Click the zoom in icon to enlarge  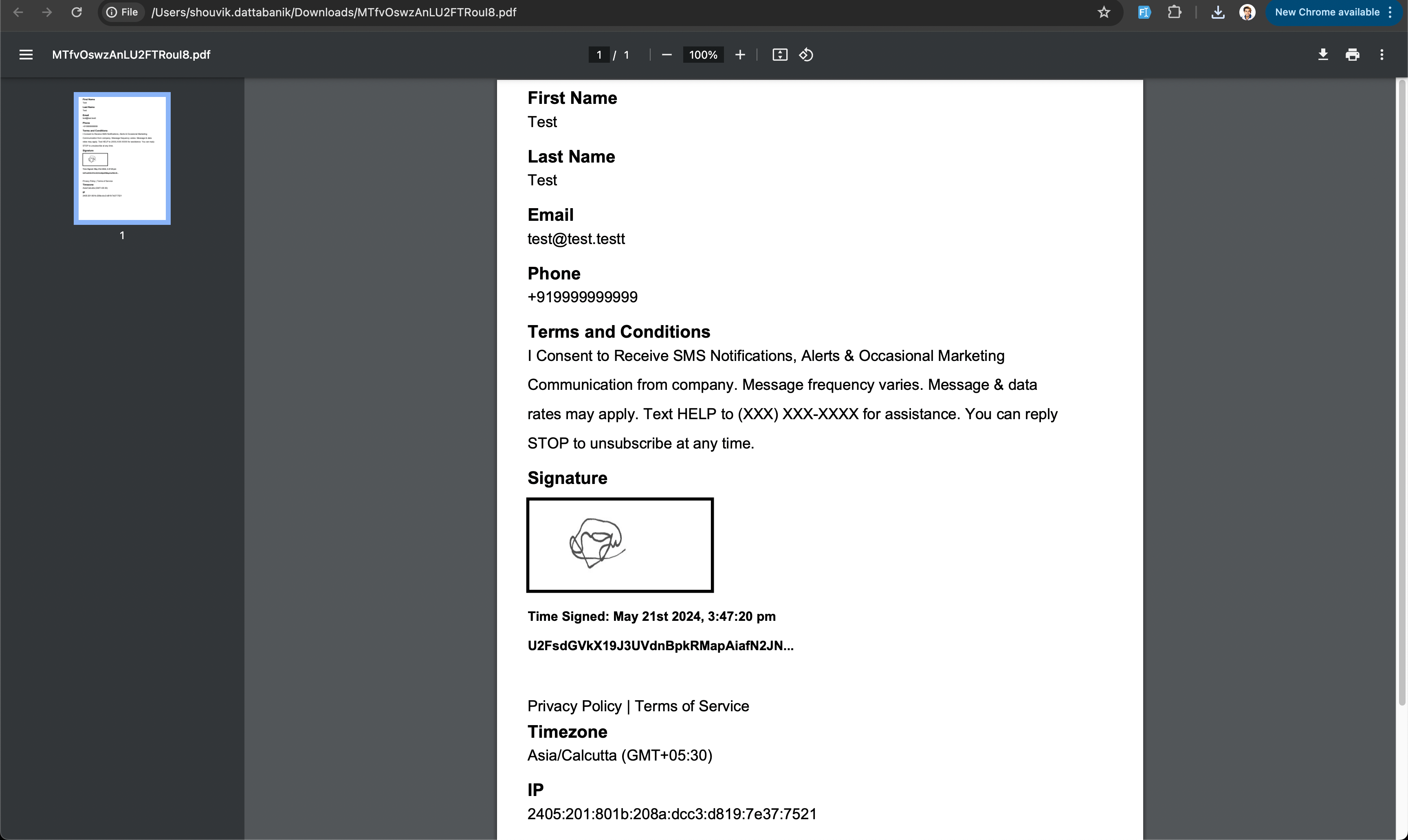tap(740, 55)
